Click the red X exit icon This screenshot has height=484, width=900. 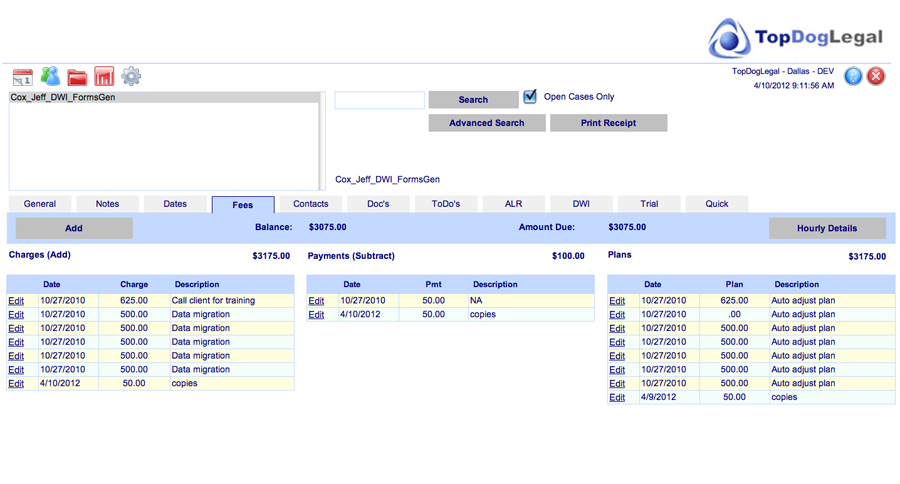click(x=875, y=76)
